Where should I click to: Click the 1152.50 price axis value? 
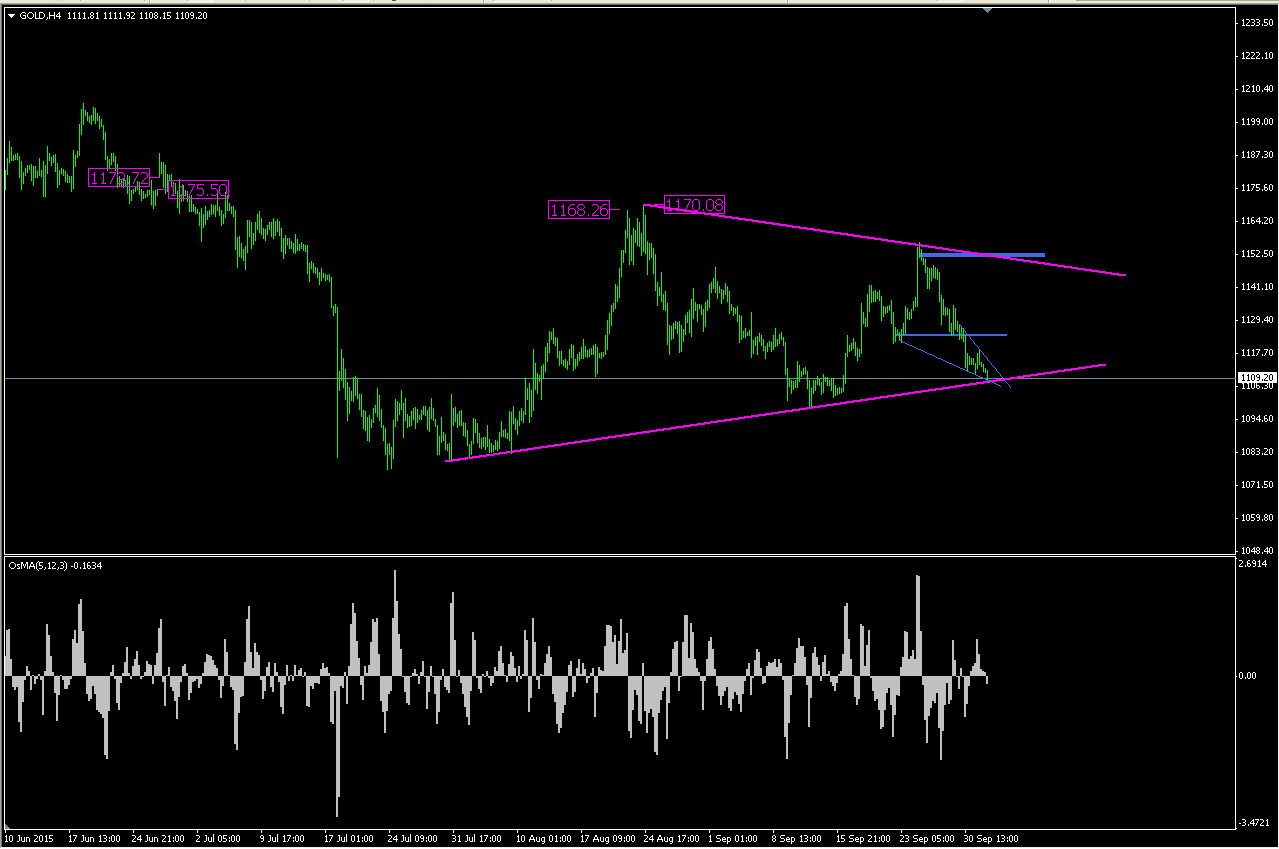coord(1257,254)
